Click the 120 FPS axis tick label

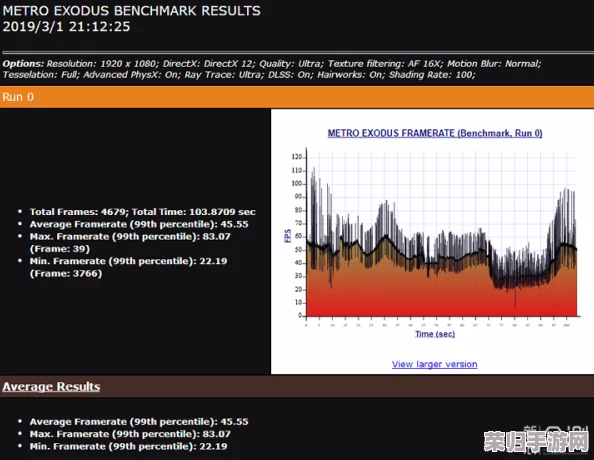click(x=297, y=157)
